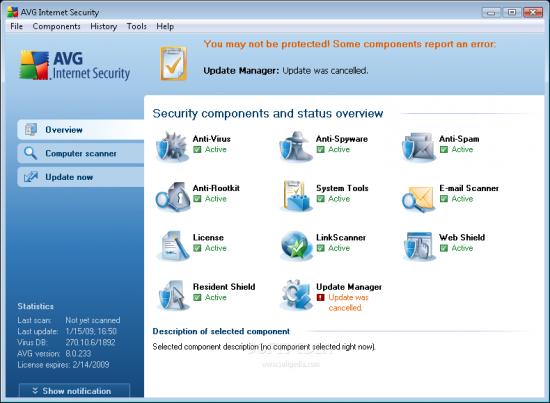Image resolution: width=550 pixels, height=403 pixels.
Task: Click the clipboard status icon in header
Action: tap(173, 63)
